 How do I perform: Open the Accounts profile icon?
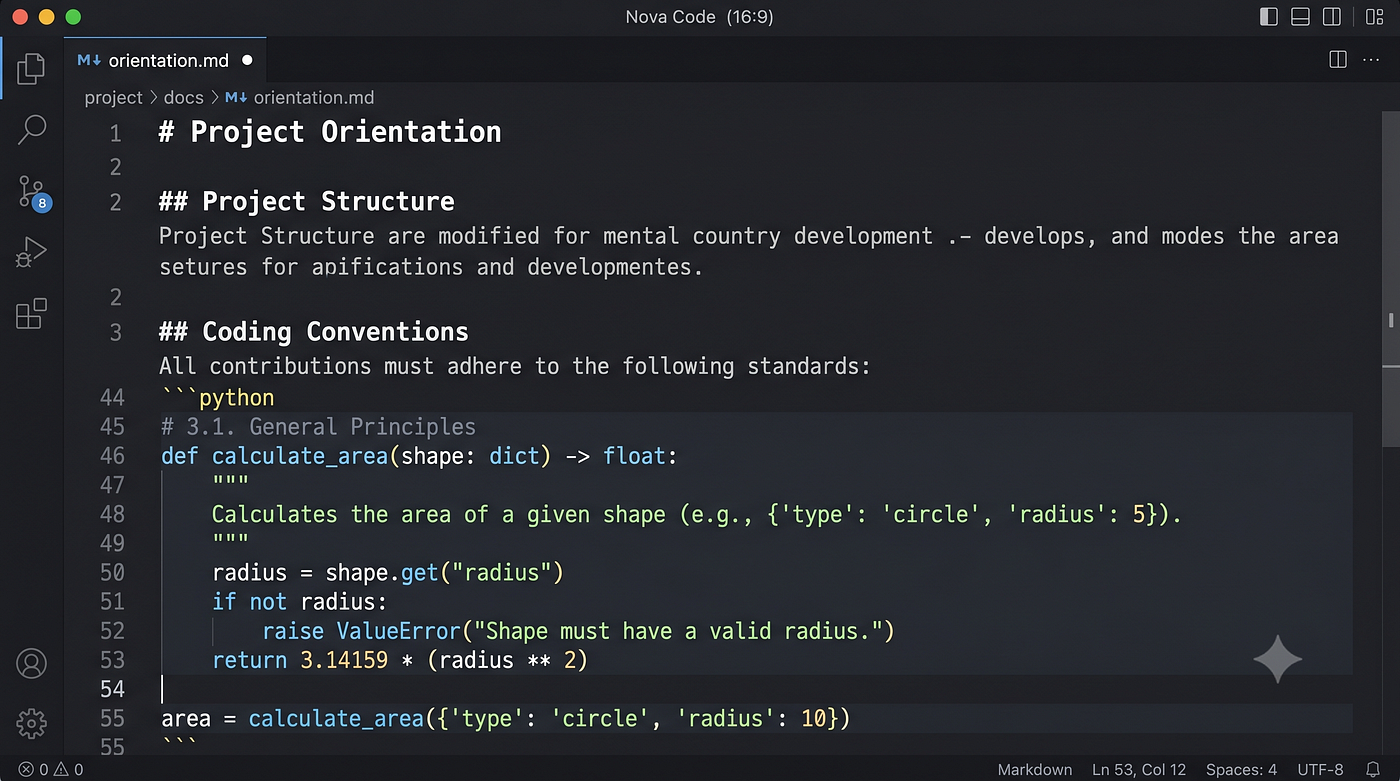(32, 663)
